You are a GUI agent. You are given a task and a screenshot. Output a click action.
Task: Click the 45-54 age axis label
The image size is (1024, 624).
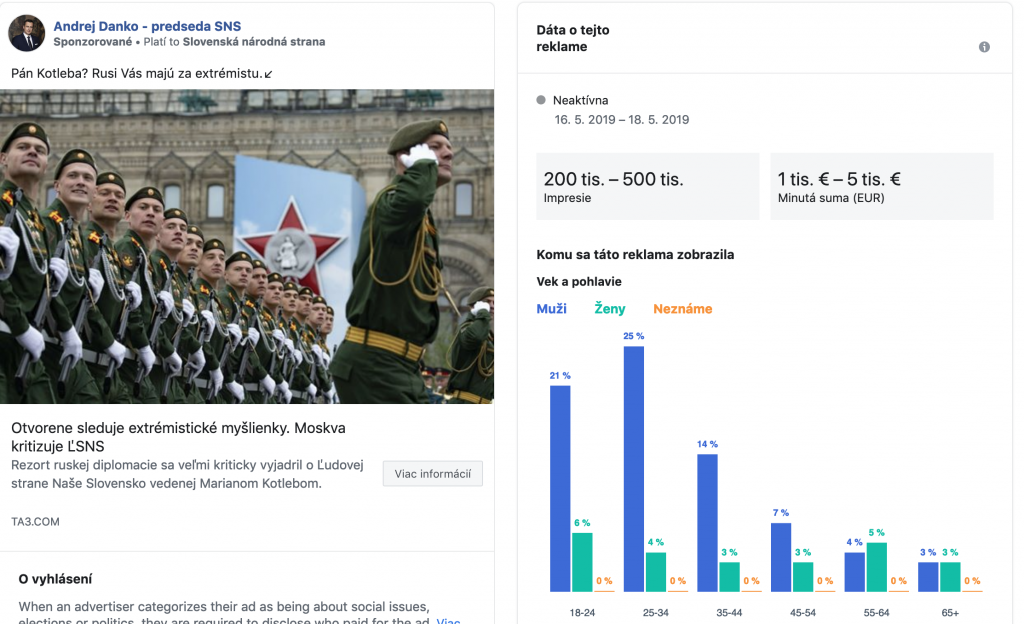pyautogui.click(x=803, y=612)
